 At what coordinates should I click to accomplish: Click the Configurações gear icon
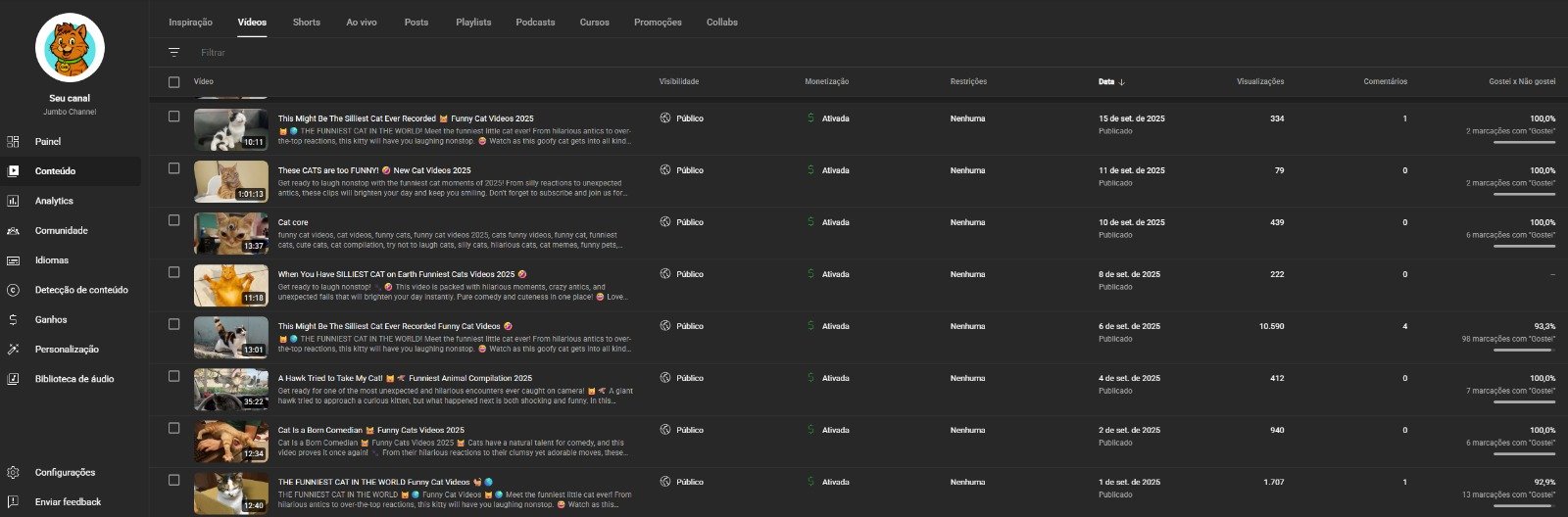pyautogui.click(x=13, y=473)
